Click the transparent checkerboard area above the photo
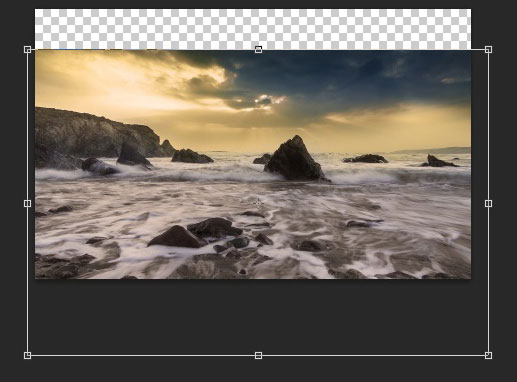 coord(253,29)
